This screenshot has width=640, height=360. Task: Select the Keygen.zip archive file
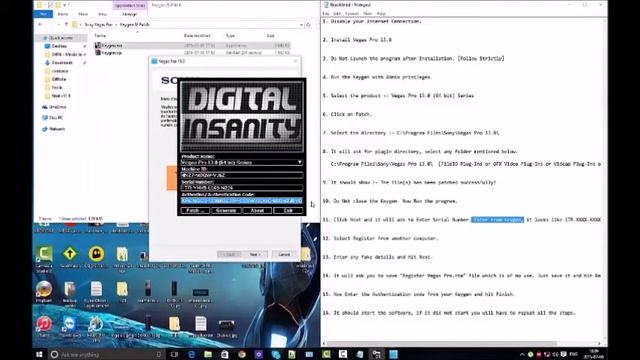[108, 53]
